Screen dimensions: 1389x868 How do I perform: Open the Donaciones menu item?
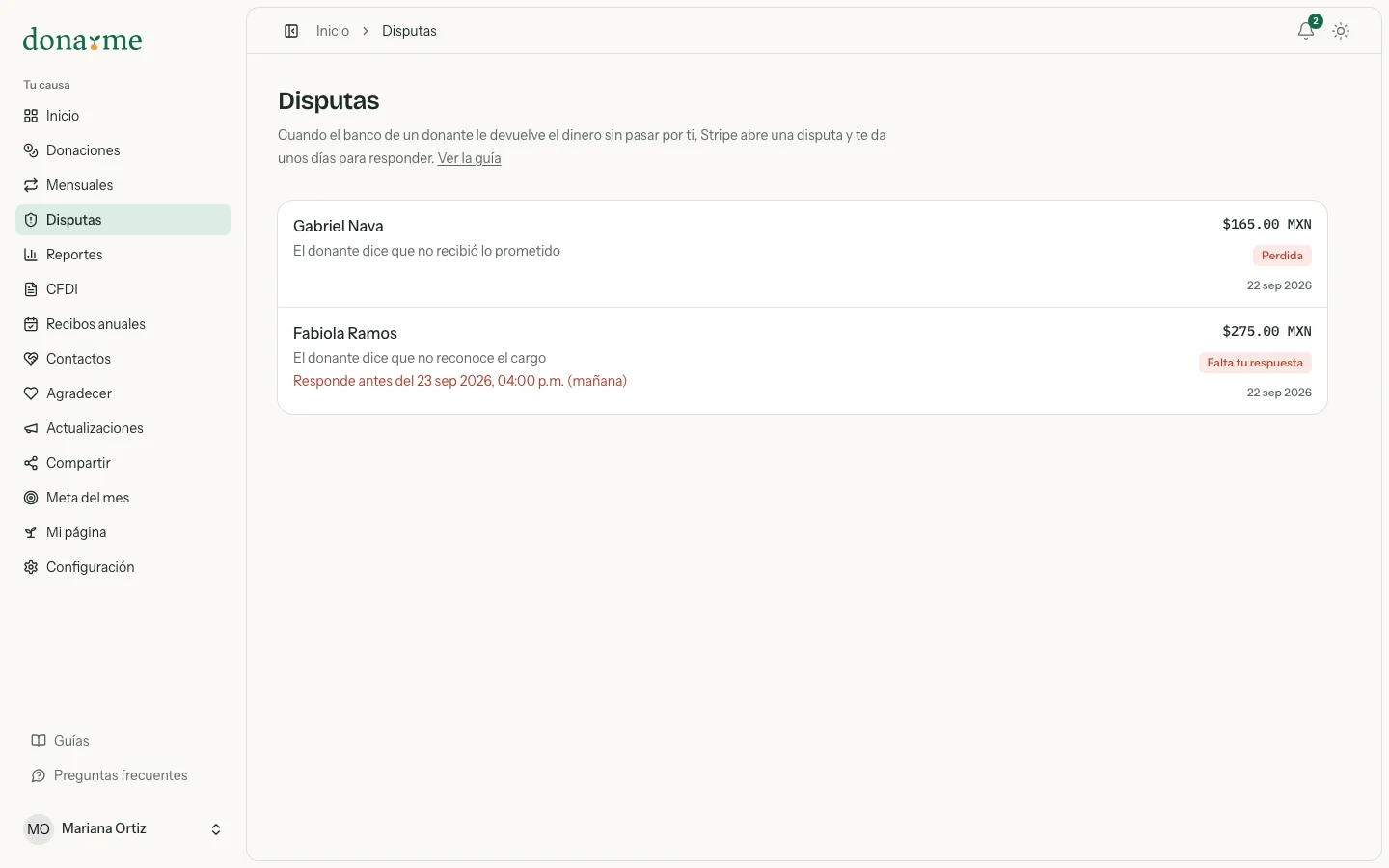[x=123, y=150]
